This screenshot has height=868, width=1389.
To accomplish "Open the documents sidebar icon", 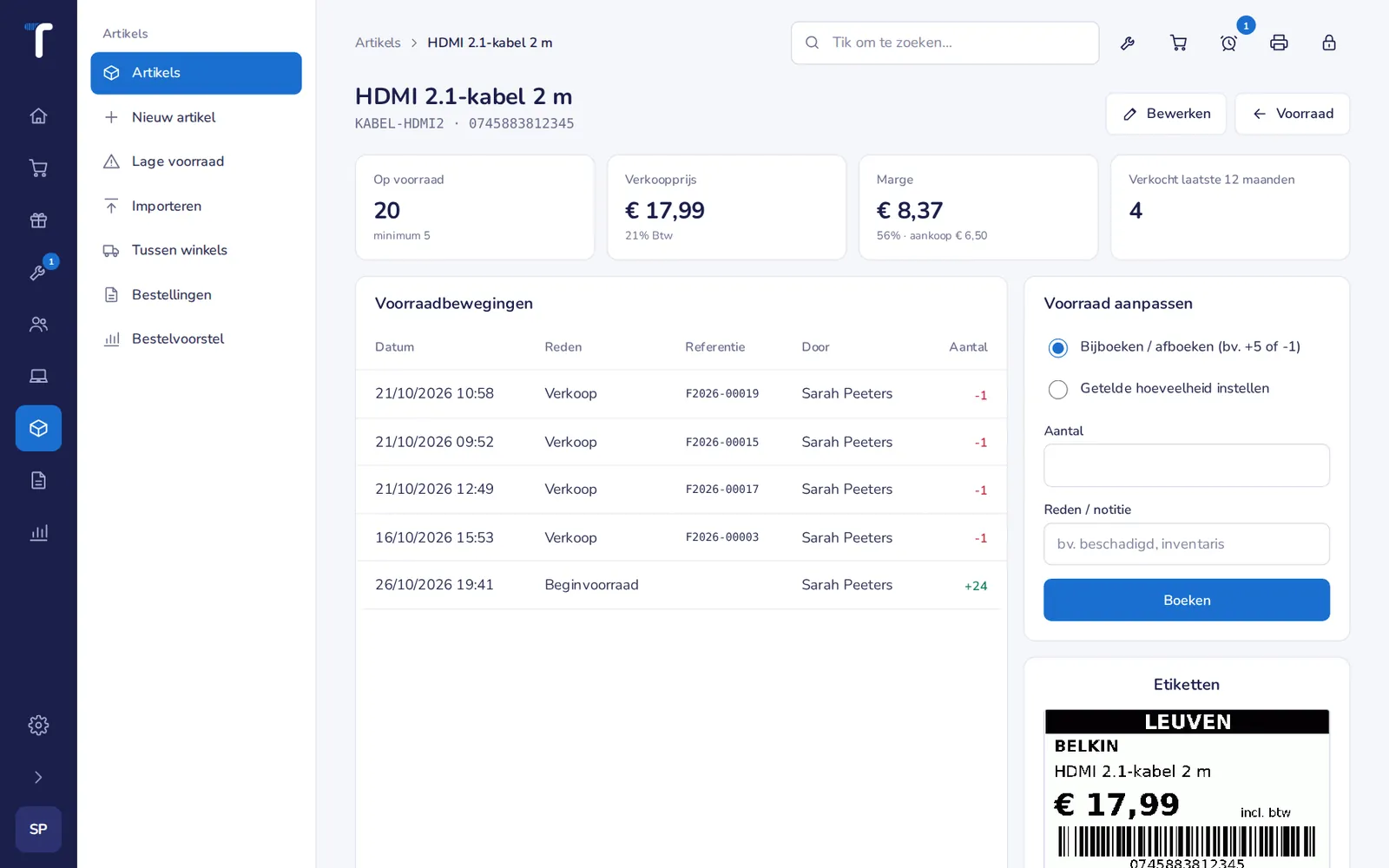I will 38,480.
